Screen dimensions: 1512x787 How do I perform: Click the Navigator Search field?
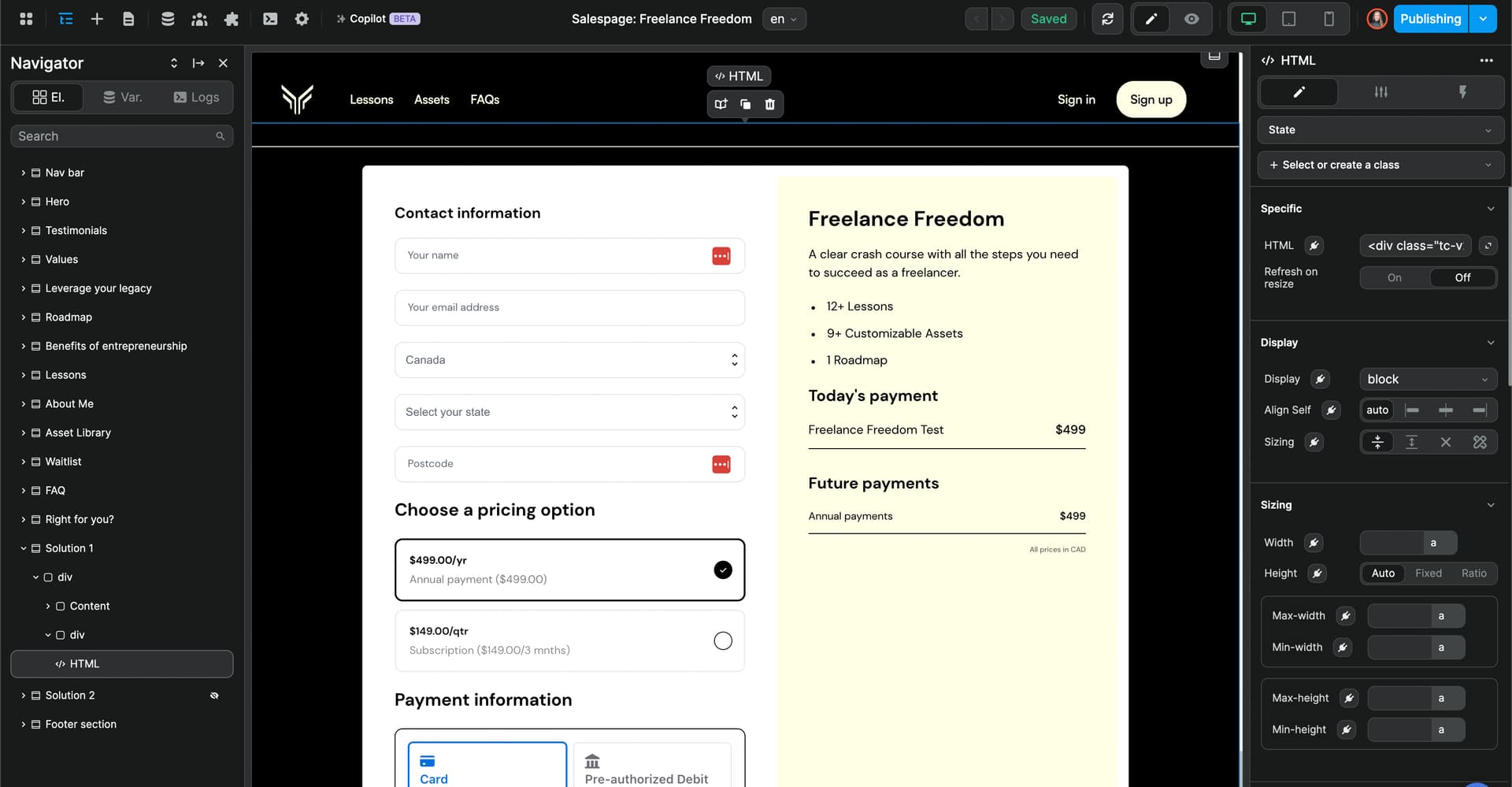click(122, 136)
